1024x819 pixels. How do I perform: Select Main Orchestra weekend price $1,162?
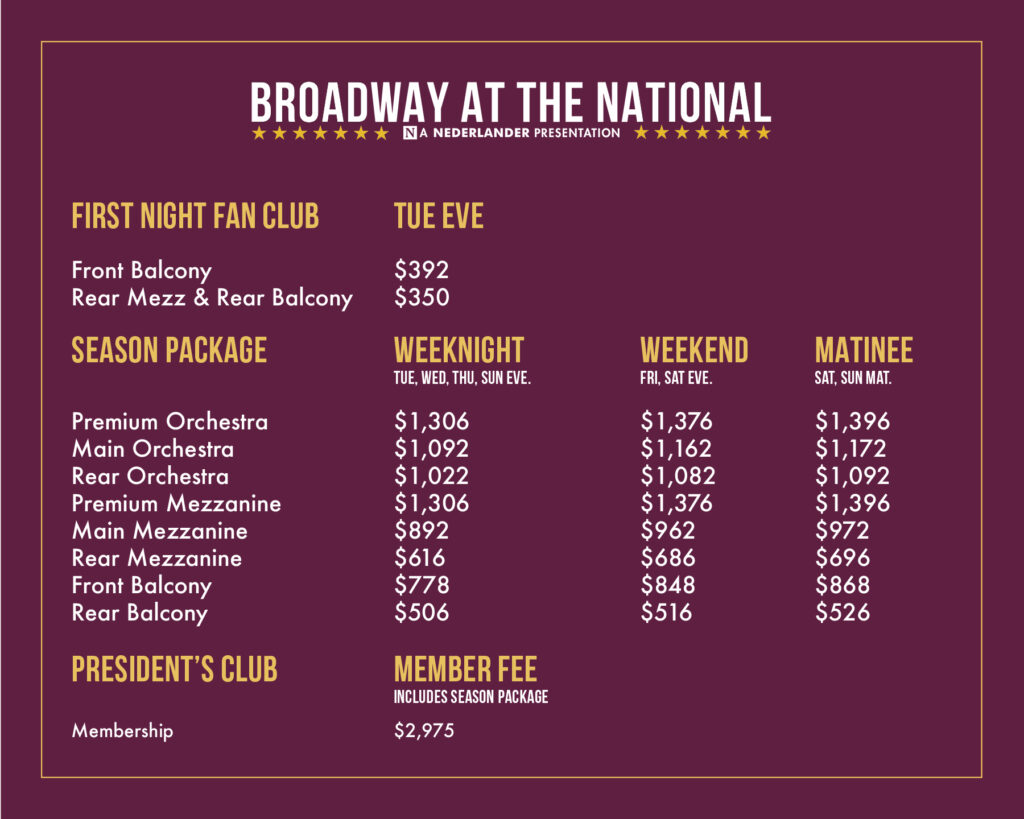[677, 449]
